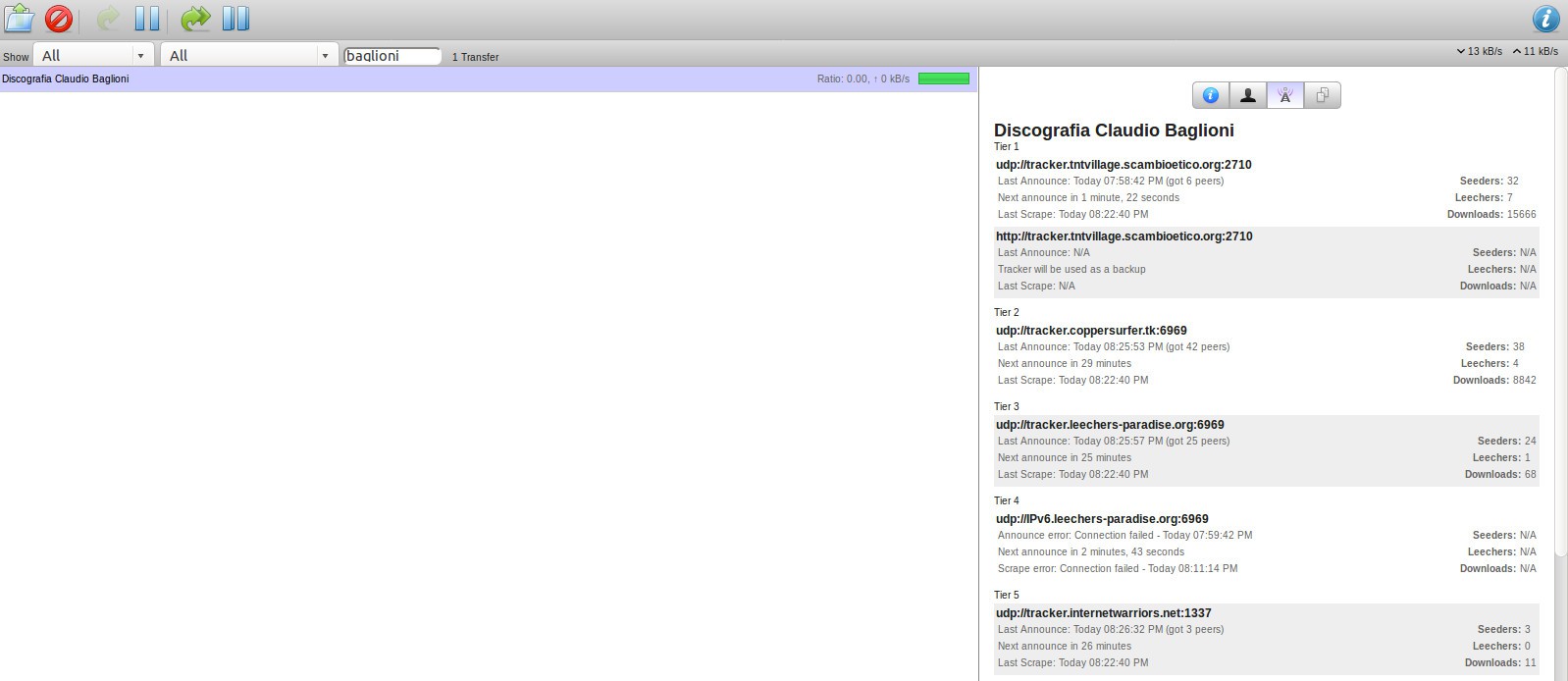
Task: Click 'Last Announce: Today 08:25:53 PM (got 42 peers)'
Action: click(1114, 347)
